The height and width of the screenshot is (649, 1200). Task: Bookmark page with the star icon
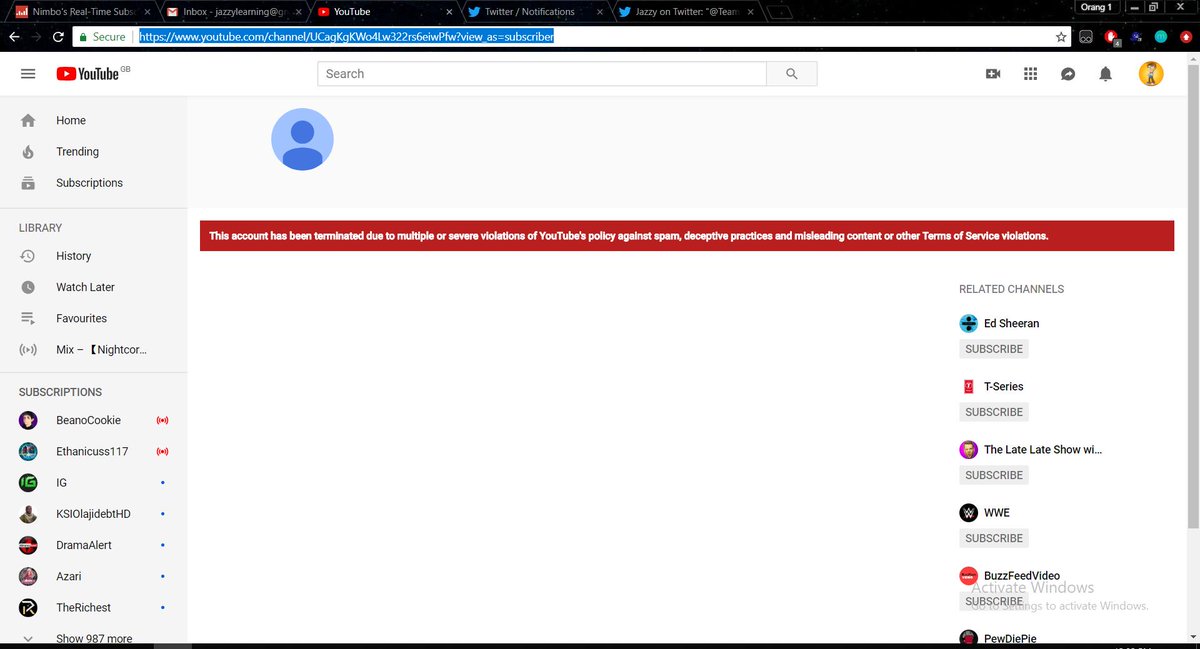[x=1061, y=37]
